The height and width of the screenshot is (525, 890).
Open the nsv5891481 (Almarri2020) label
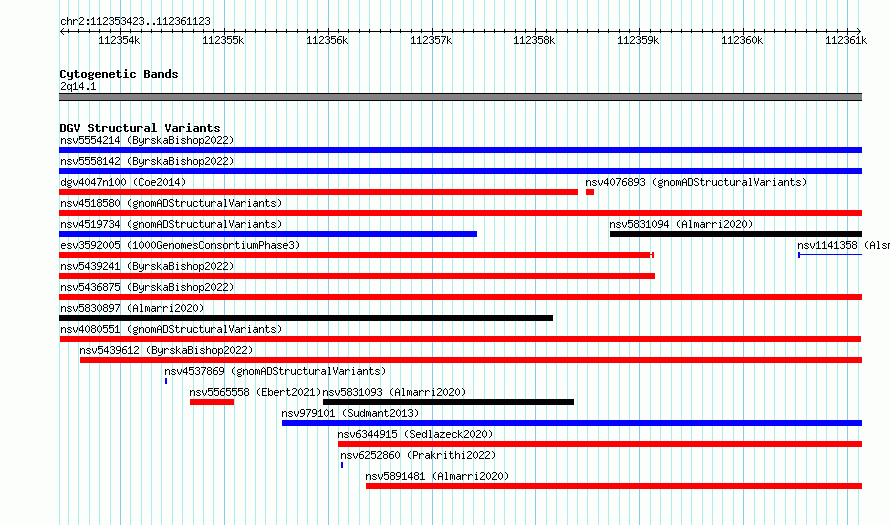pyautogui.click(x=437, y=476)
